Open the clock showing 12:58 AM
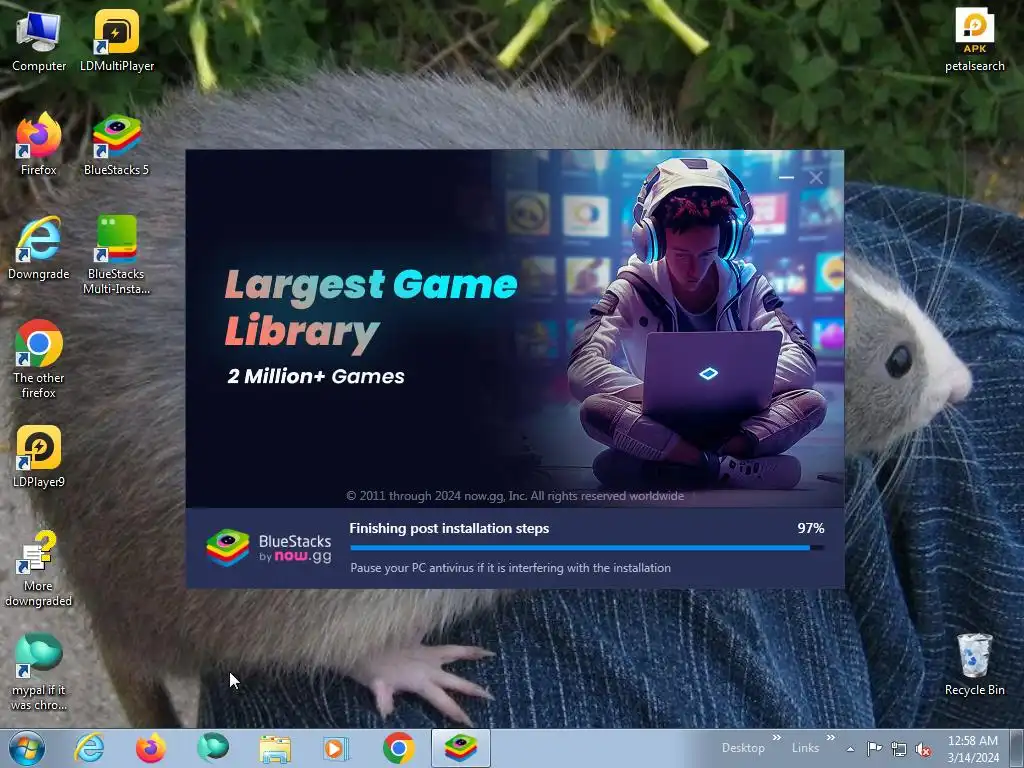Viewport: 1024px width, 768px height. (973, 749)
